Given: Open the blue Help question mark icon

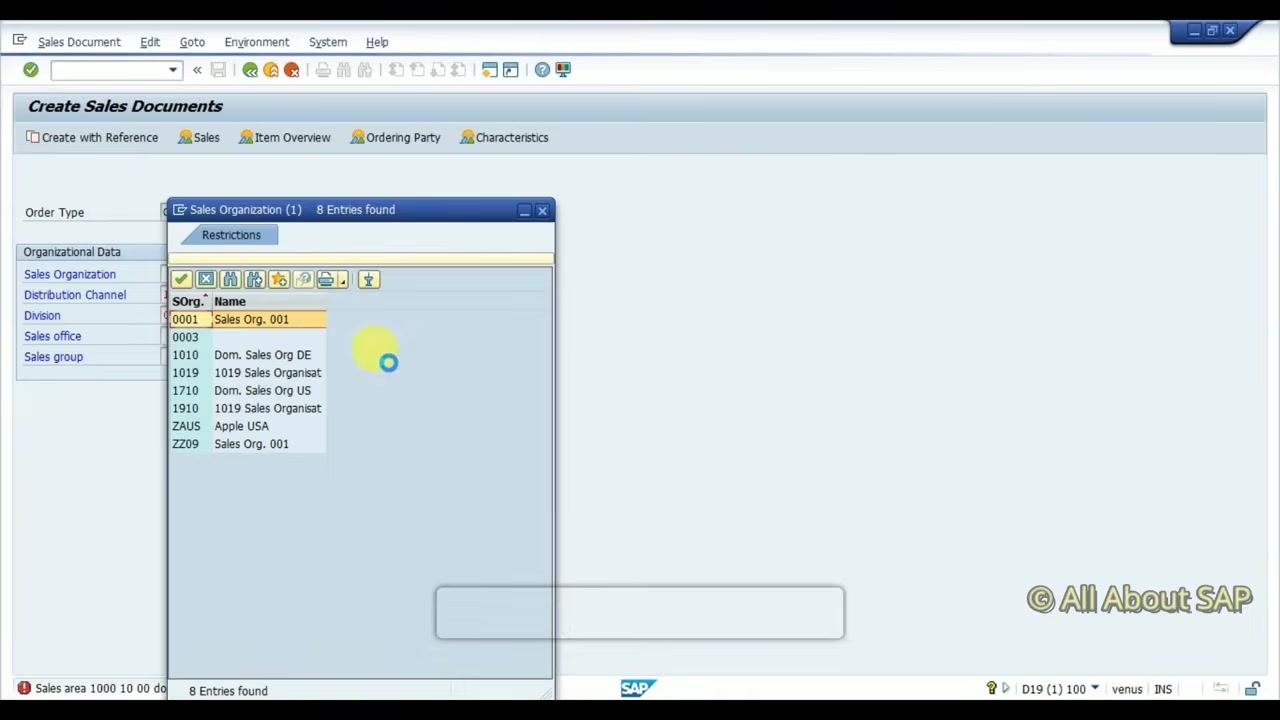Looking at the screenshot, I should (542, 70).
